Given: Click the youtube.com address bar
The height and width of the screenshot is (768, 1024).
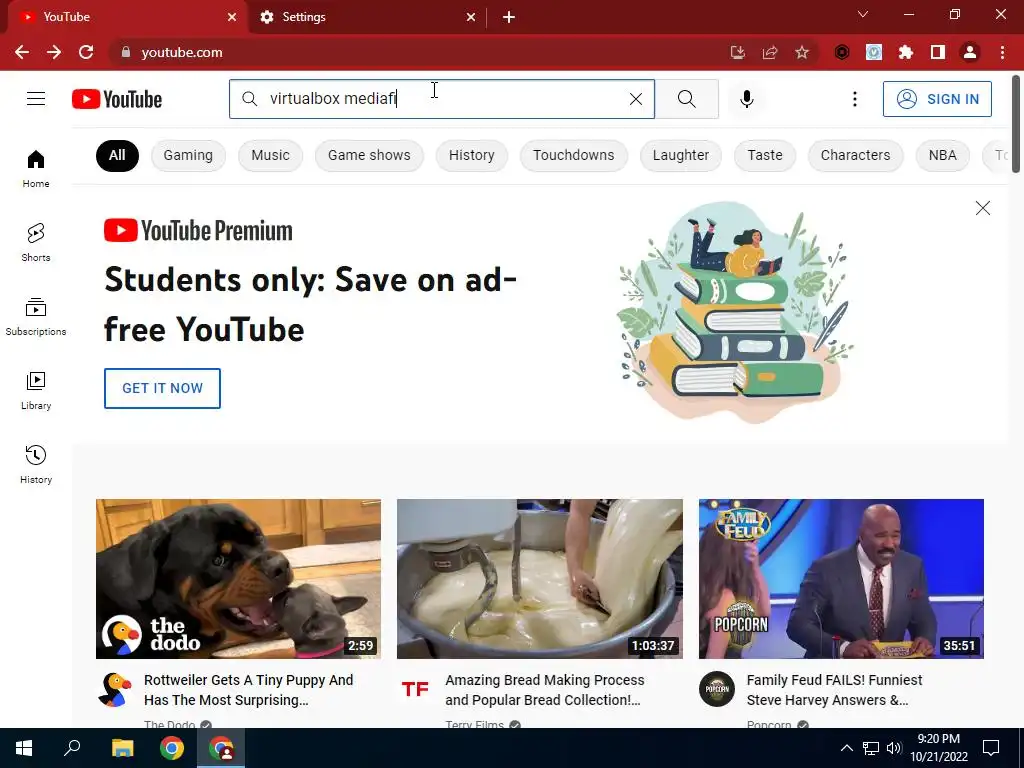Looking at the screenshot, I should tap(418, 52).
